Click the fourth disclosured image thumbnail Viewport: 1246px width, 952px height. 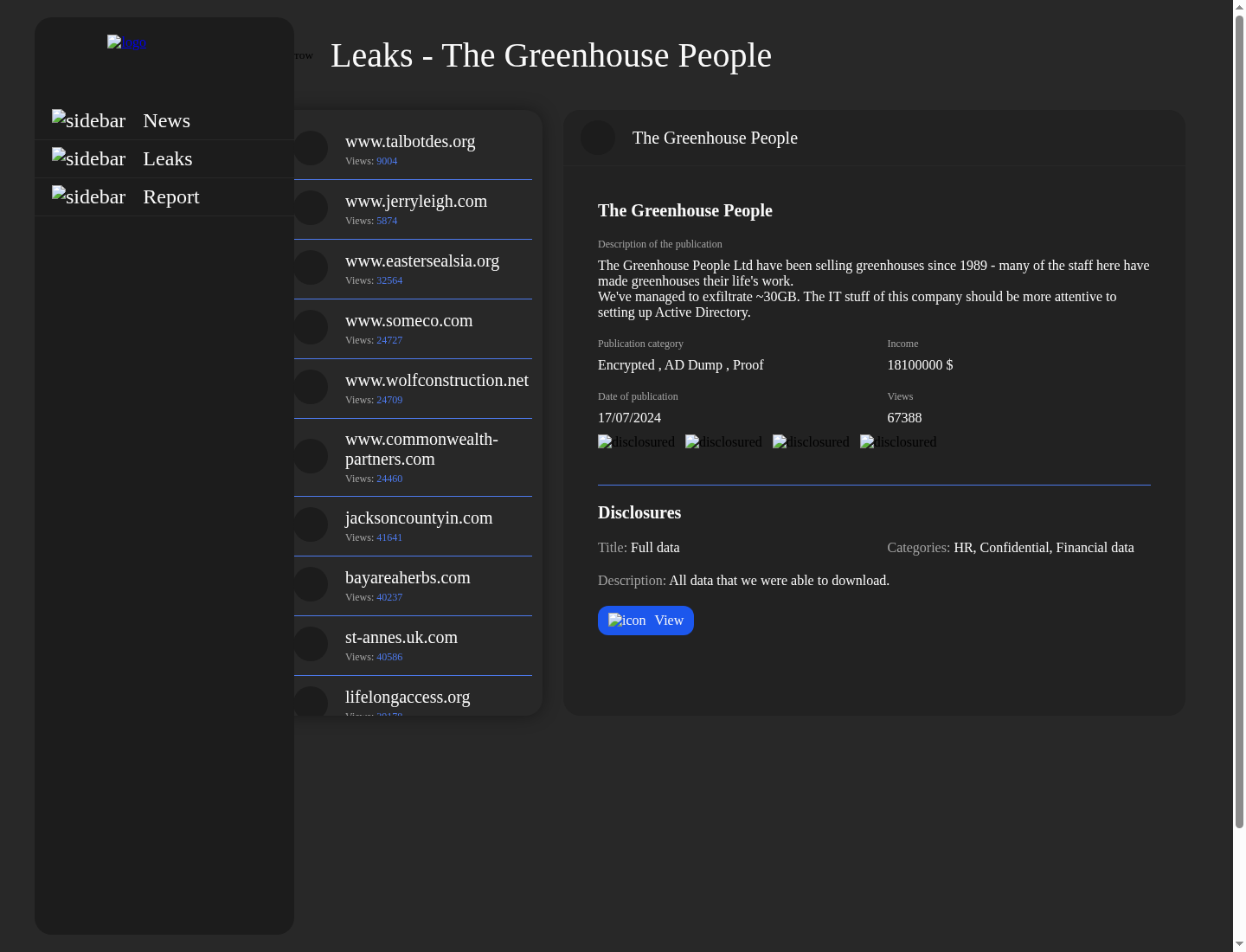pyautogui.click(x=898, y=442)
